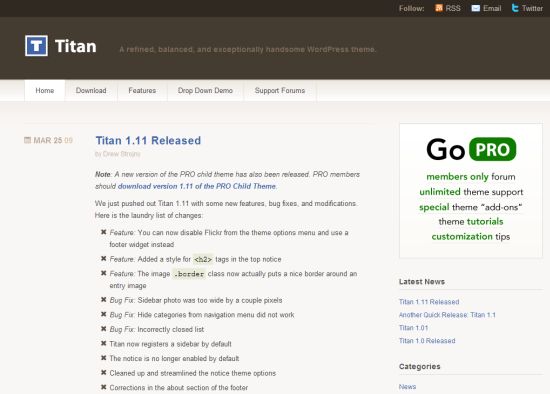Click the Latest News heading
Image resolution: width=550 pixels, height=394 pixels.
tap(422, 281)
